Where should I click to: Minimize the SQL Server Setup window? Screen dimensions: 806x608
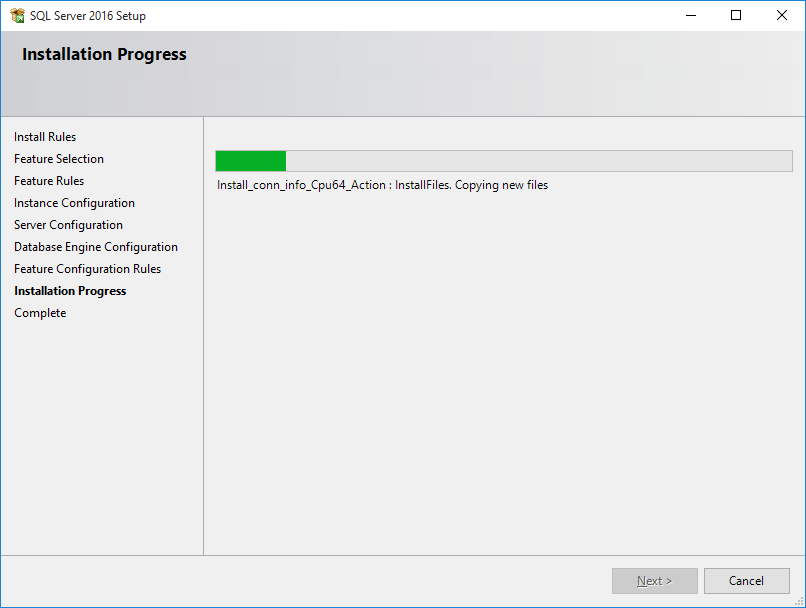point(691,15)
